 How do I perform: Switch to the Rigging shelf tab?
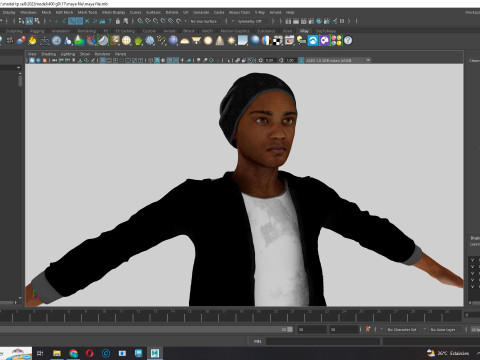(x=37, y=31)
